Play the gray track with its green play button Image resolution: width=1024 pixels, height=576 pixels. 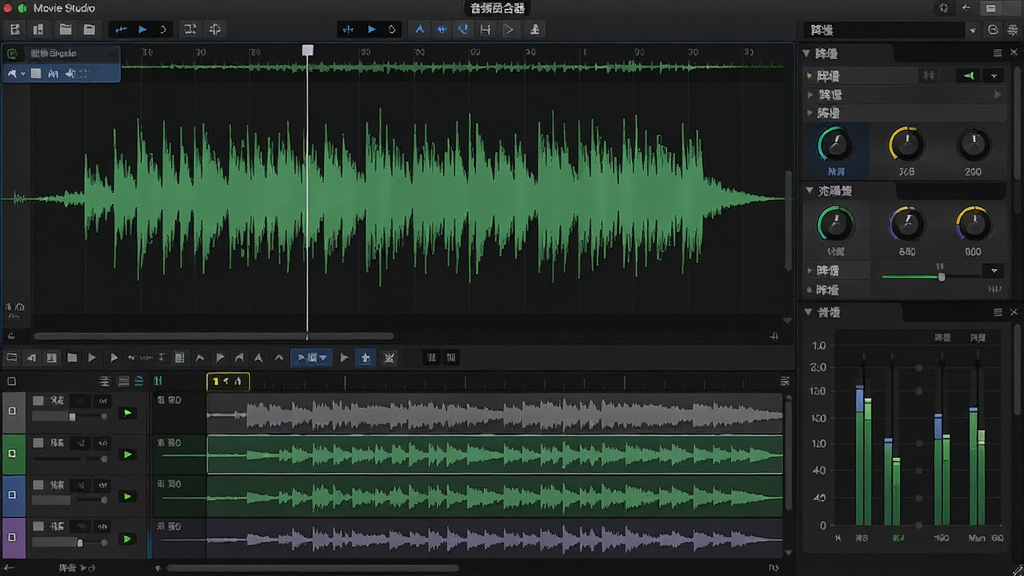point(128,413)
